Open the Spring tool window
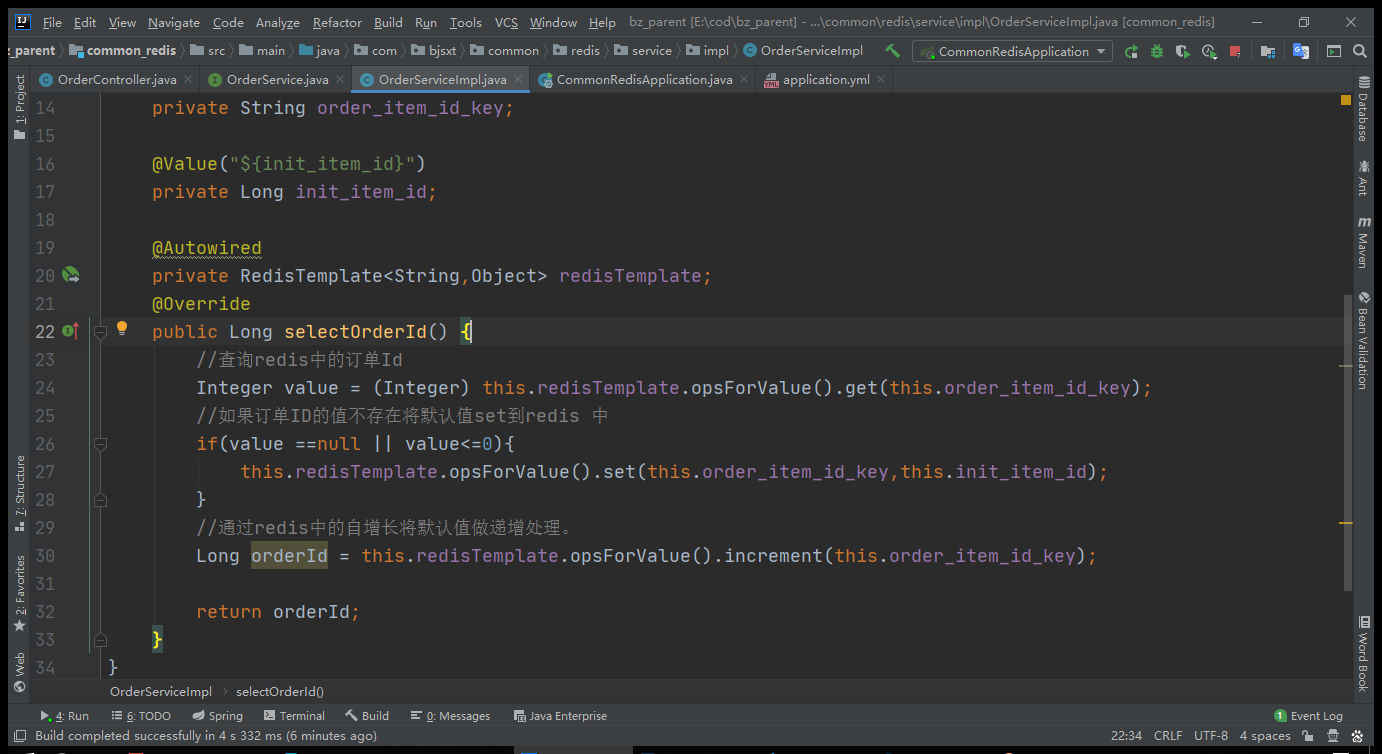Viewport: 1382px width, 754px height. click(x=217, y=716)
